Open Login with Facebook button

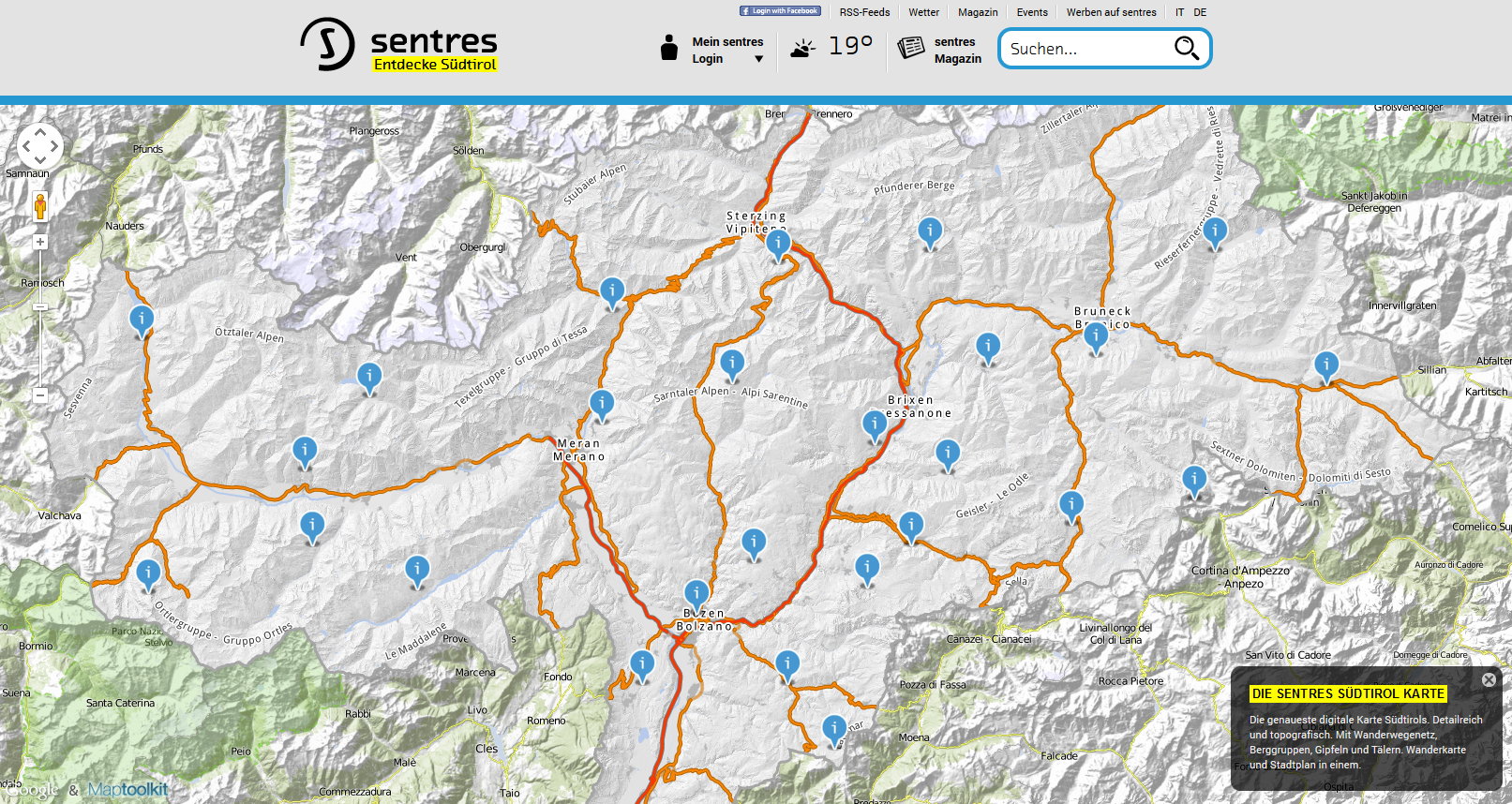coord(780,11)
